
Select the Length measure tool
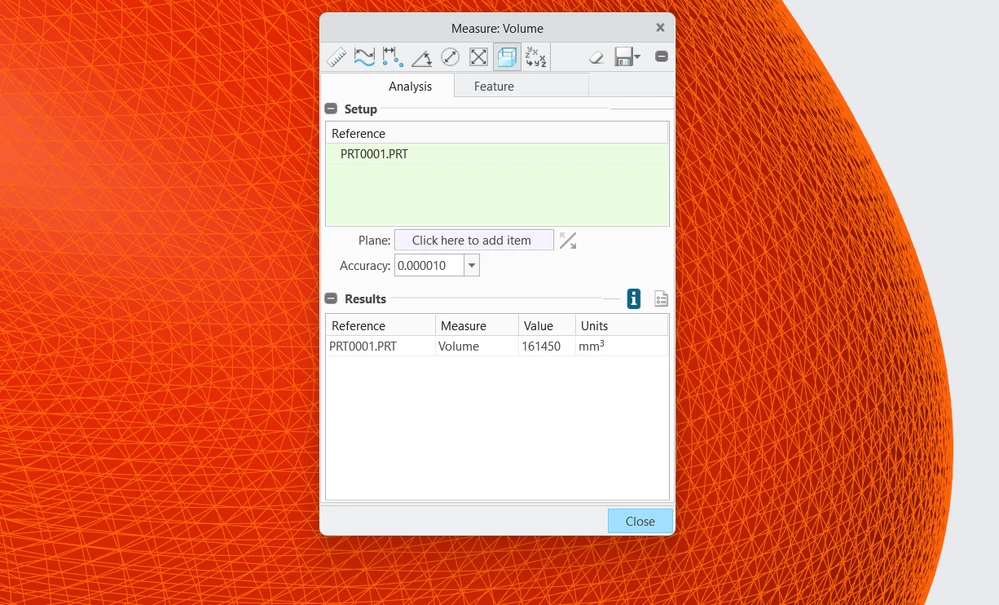(364, 57)
